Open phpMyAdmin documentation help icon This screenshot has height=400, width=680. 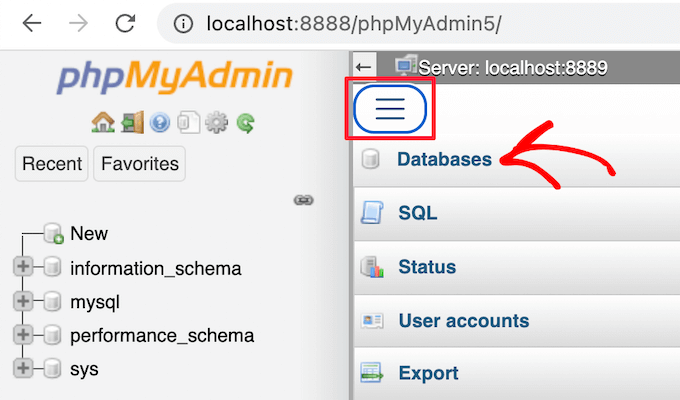click(x=160, y=123)
